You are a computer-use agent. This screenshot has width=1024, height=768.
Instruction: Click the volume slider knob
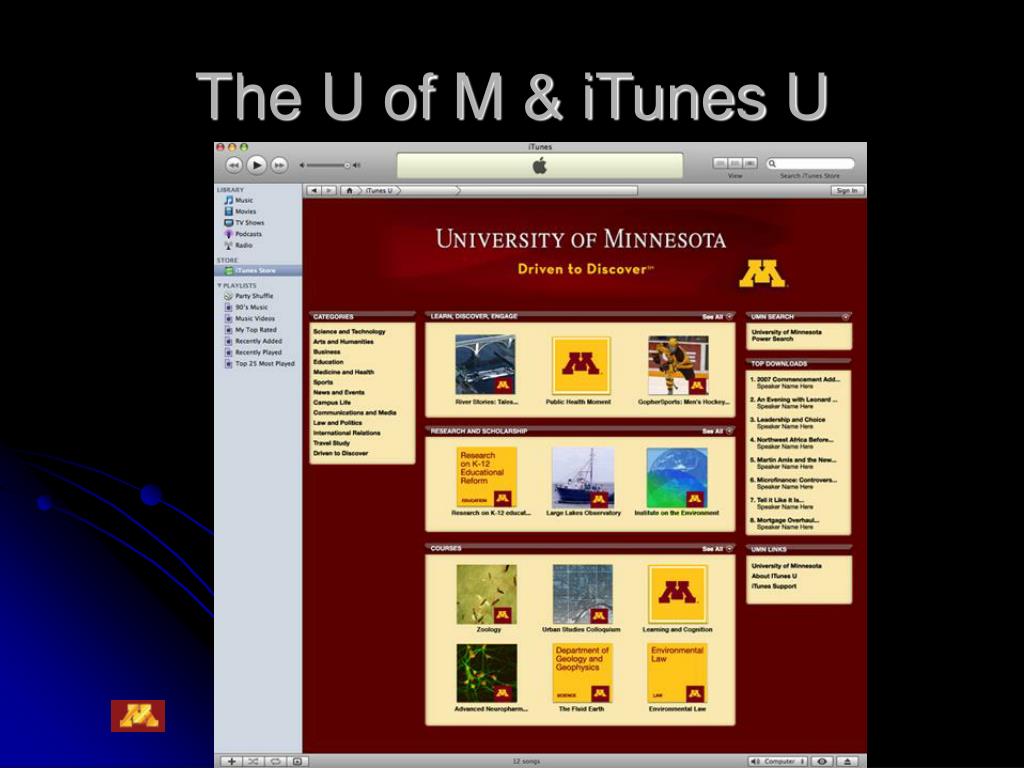point(347,165)
